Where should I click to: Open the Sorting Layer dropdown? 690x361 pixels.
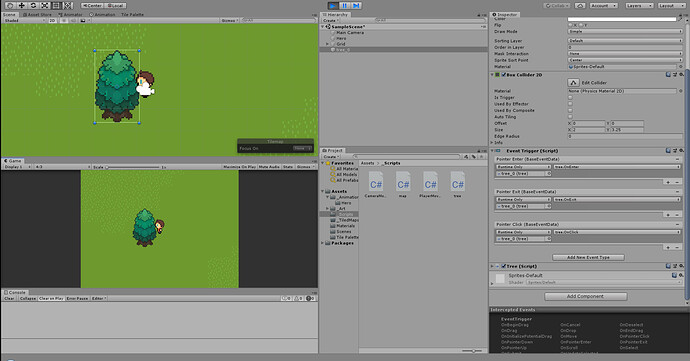pos(625,41)
